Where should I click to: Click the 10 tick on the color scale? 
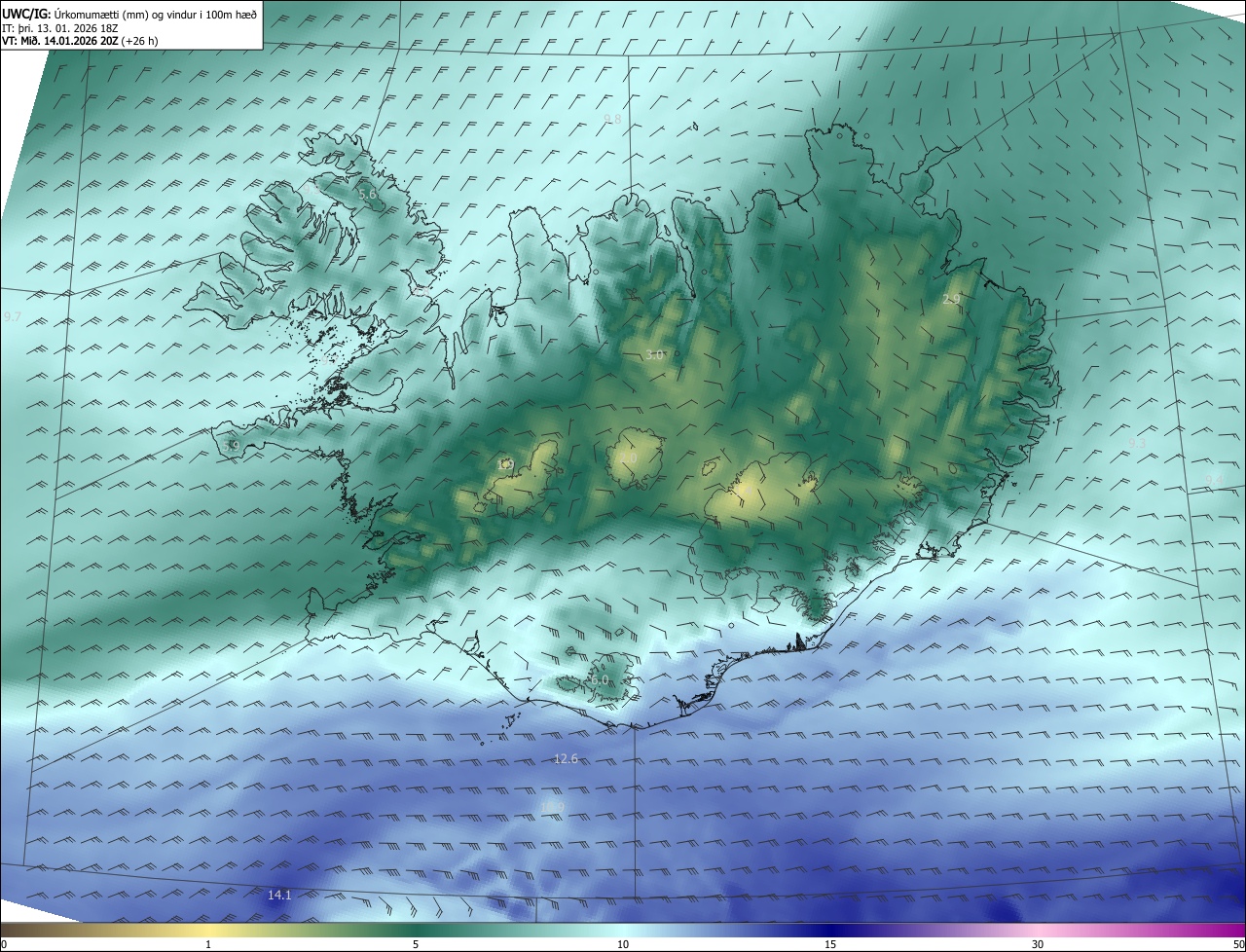click(623, 944)
